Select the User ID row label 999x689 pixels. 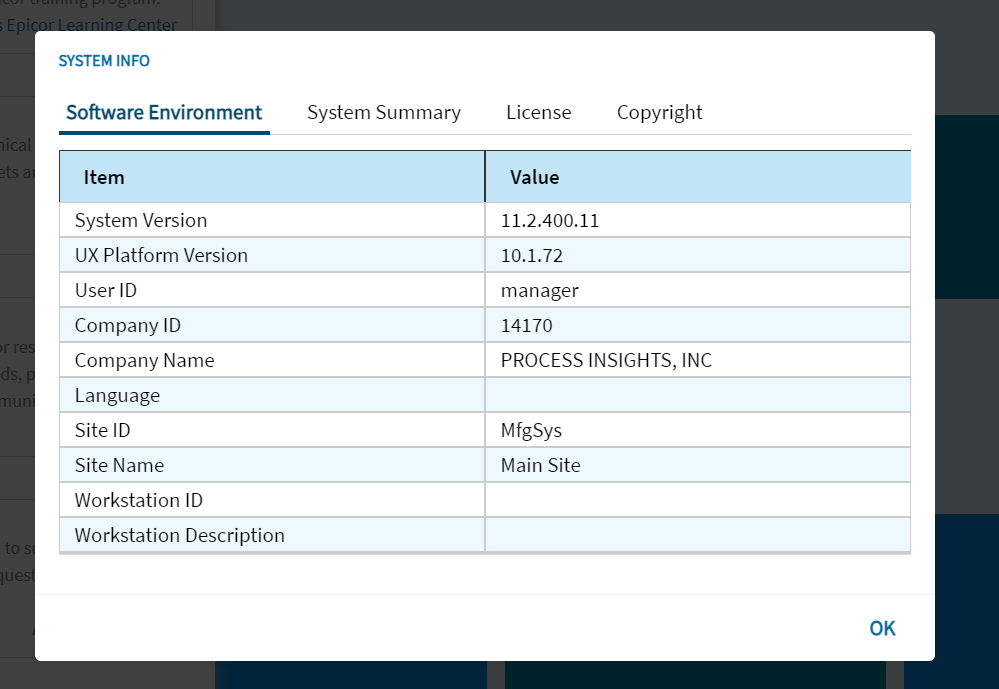coord(106,291)
